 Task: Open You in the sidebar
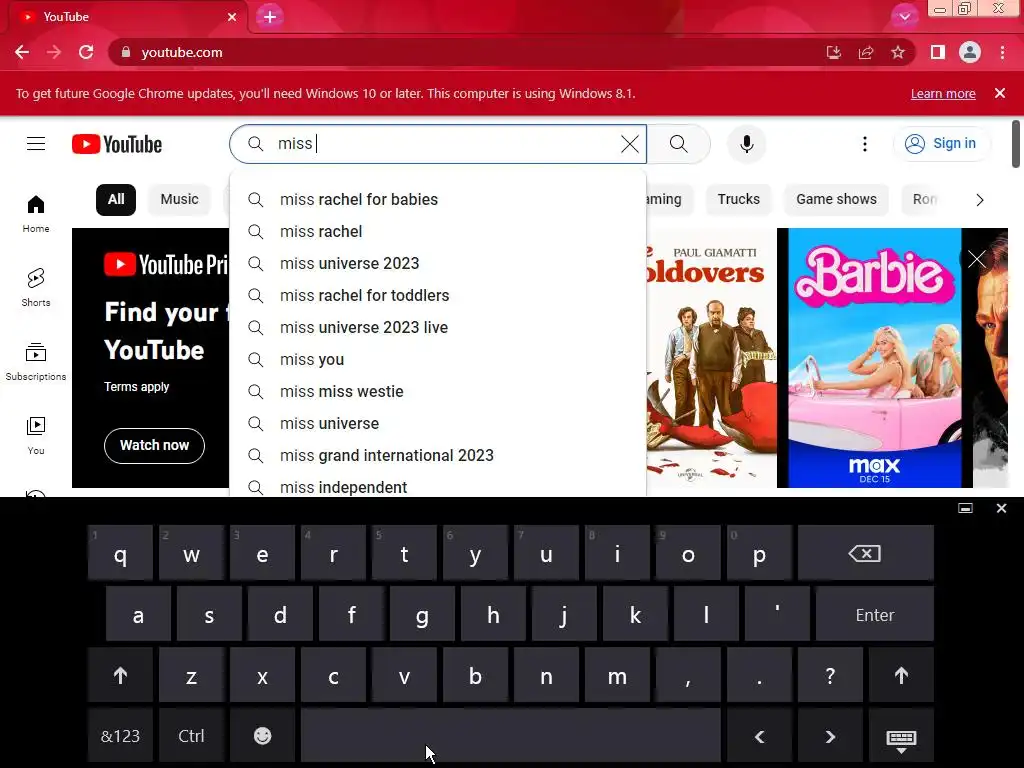(36, 436)
